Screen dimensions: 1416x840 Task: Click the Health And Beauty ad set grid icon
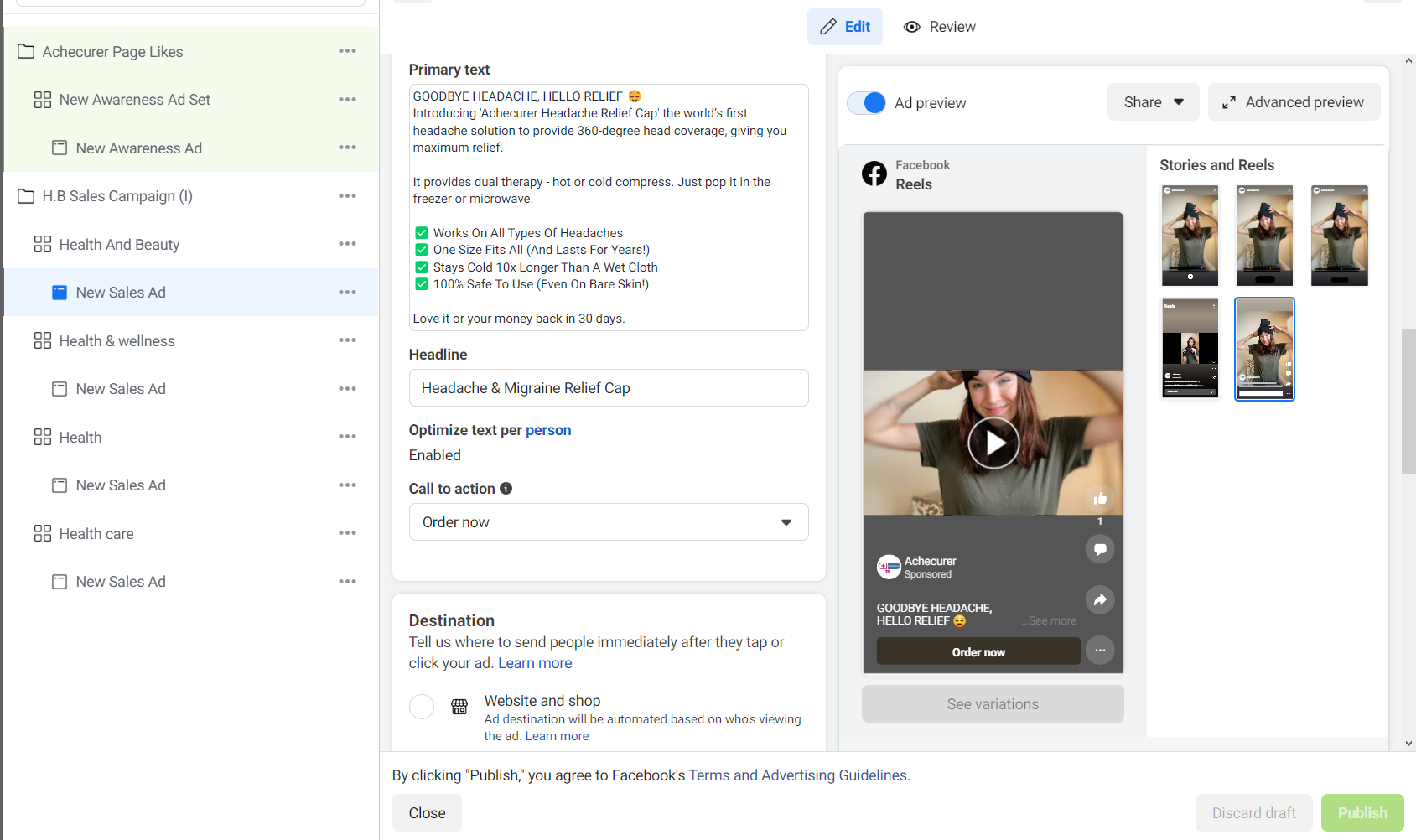tap(43, 244)
